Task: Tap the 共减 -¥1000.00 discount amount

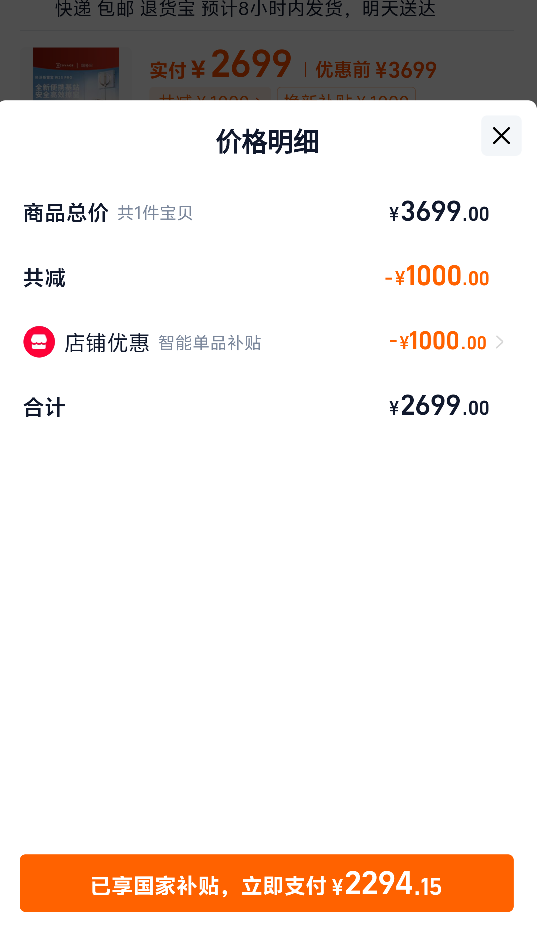Action: point(437,277)
